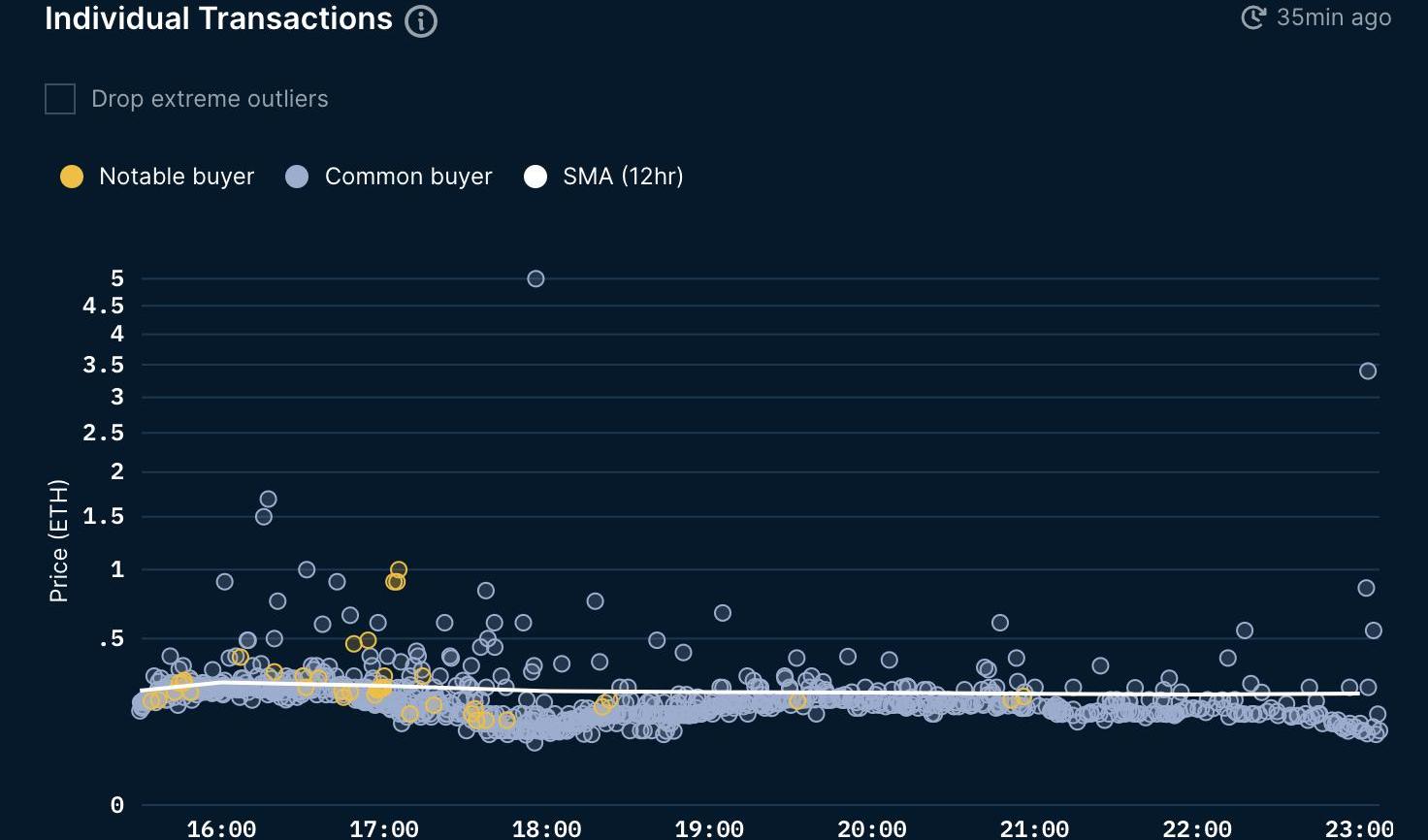The height and width of the screenshot is (840, 1428).
Task: Enable the Drop extreme outliers checkbox
Action: [x=60, y=99]
